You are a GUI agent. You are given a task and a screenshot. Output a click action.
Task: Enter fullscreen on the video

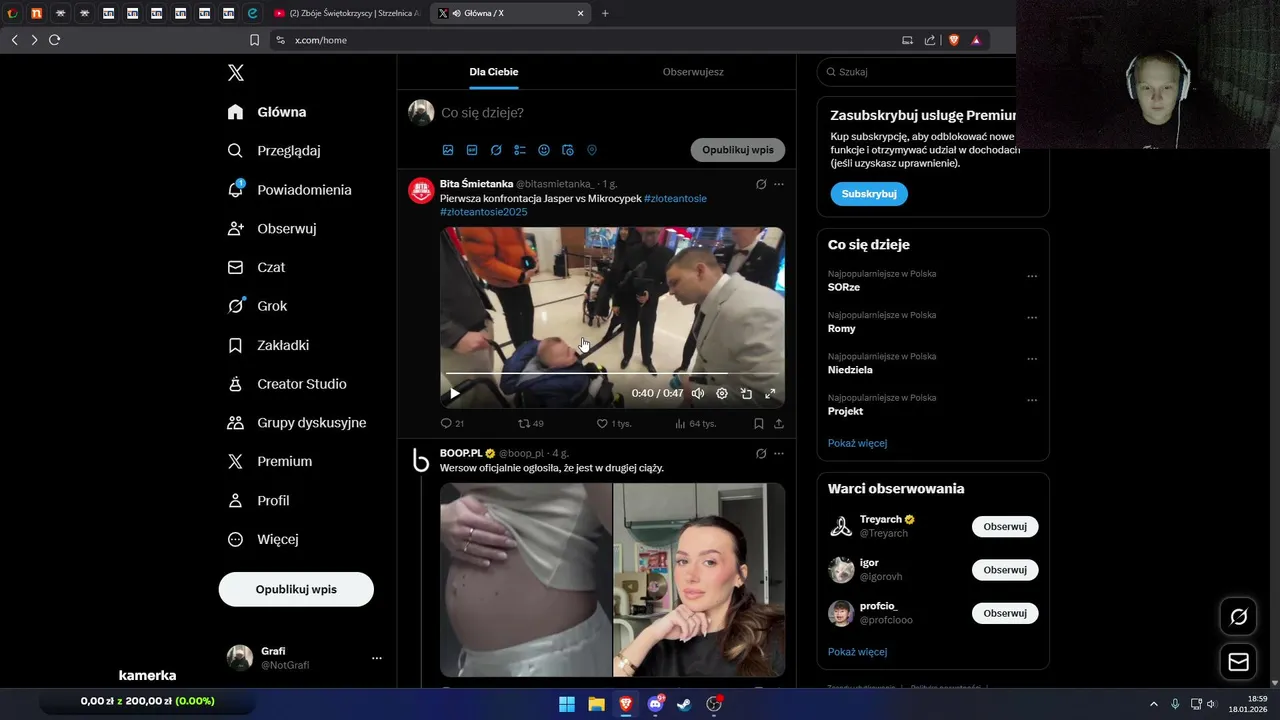tap(770, 393)
